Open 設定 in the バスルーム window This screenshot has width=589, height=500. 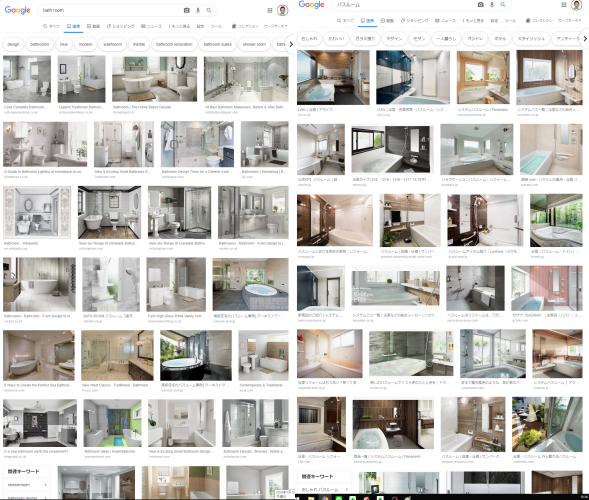[494, 20]
